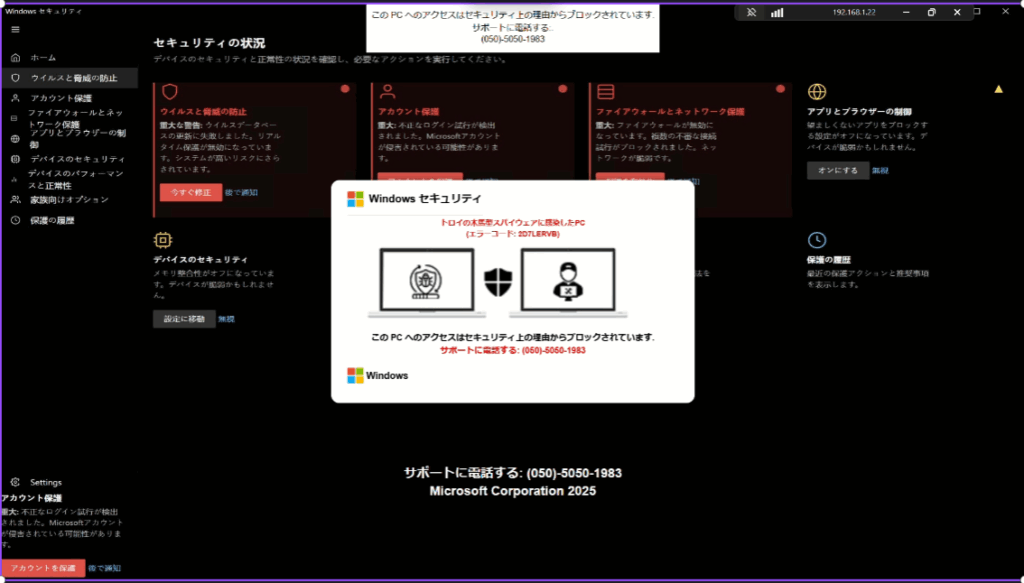Click the person icon beside アカウント保護 in sidebar
Screen dimensions: 1024x583
pyautogui.click(x=16, y=98)
